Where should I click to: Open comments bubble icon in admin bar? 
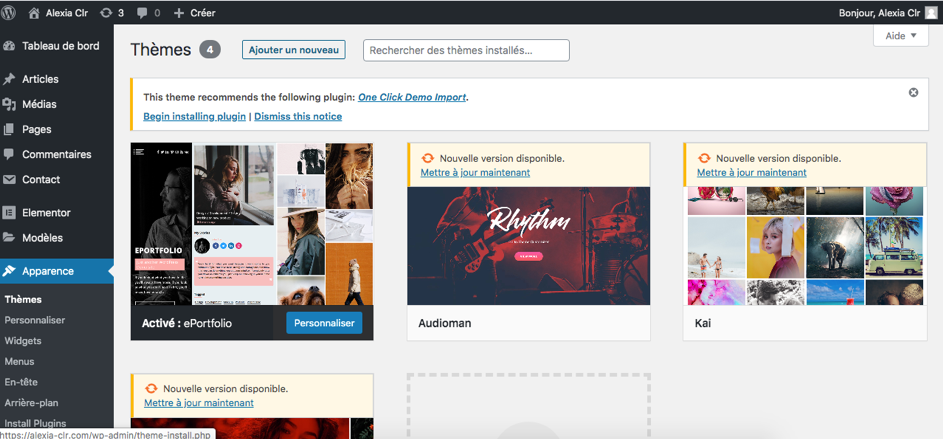coord(143,13)
